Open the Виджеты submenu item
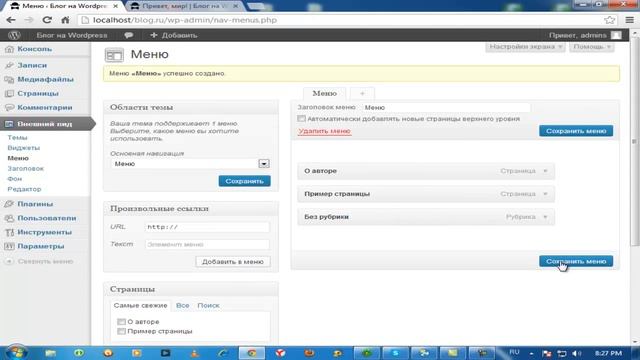The width and height of the screenshot is (640, 360). tap(23, 148)
